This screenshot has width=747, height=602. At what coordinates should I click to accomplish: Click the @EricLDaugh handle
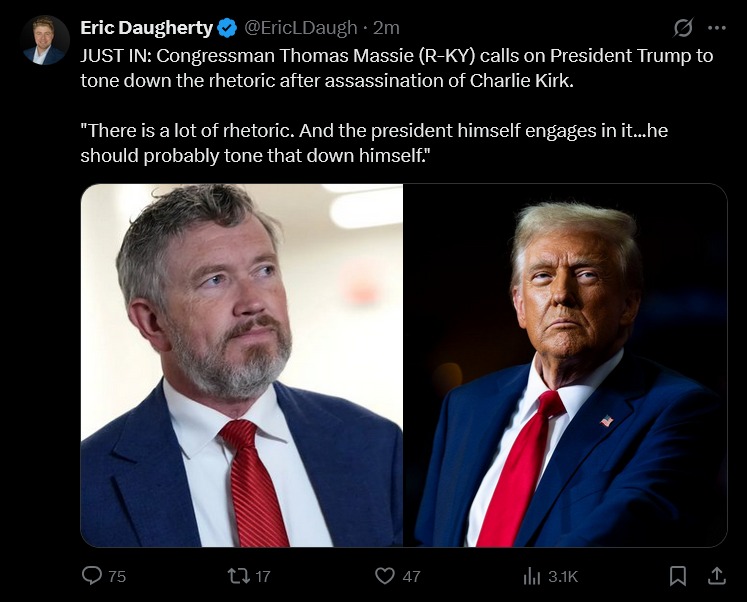(300, 28)
